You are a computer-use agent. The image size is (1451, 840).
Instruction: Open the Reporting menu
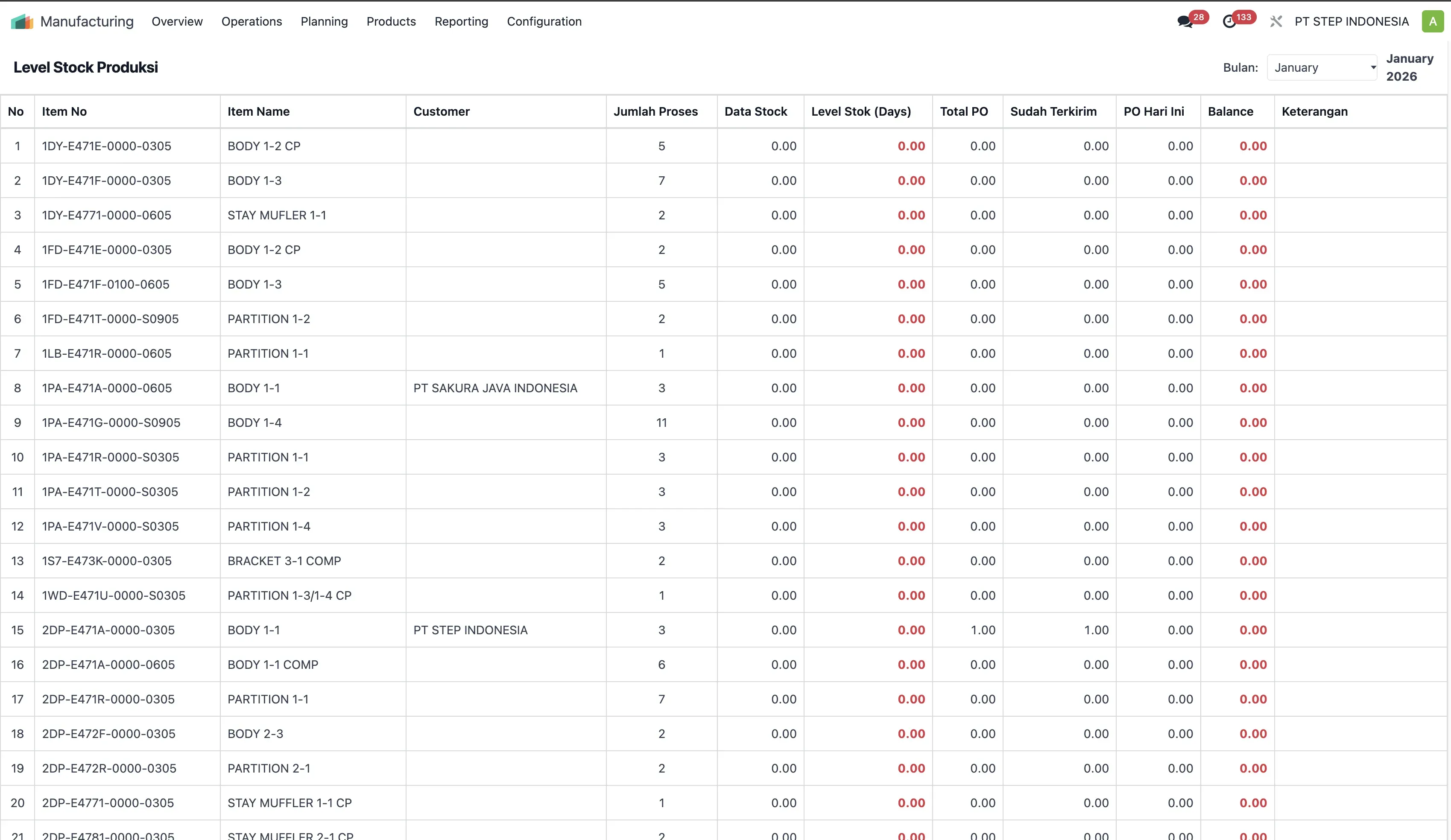pyautogui.click(x=461, y=21)
